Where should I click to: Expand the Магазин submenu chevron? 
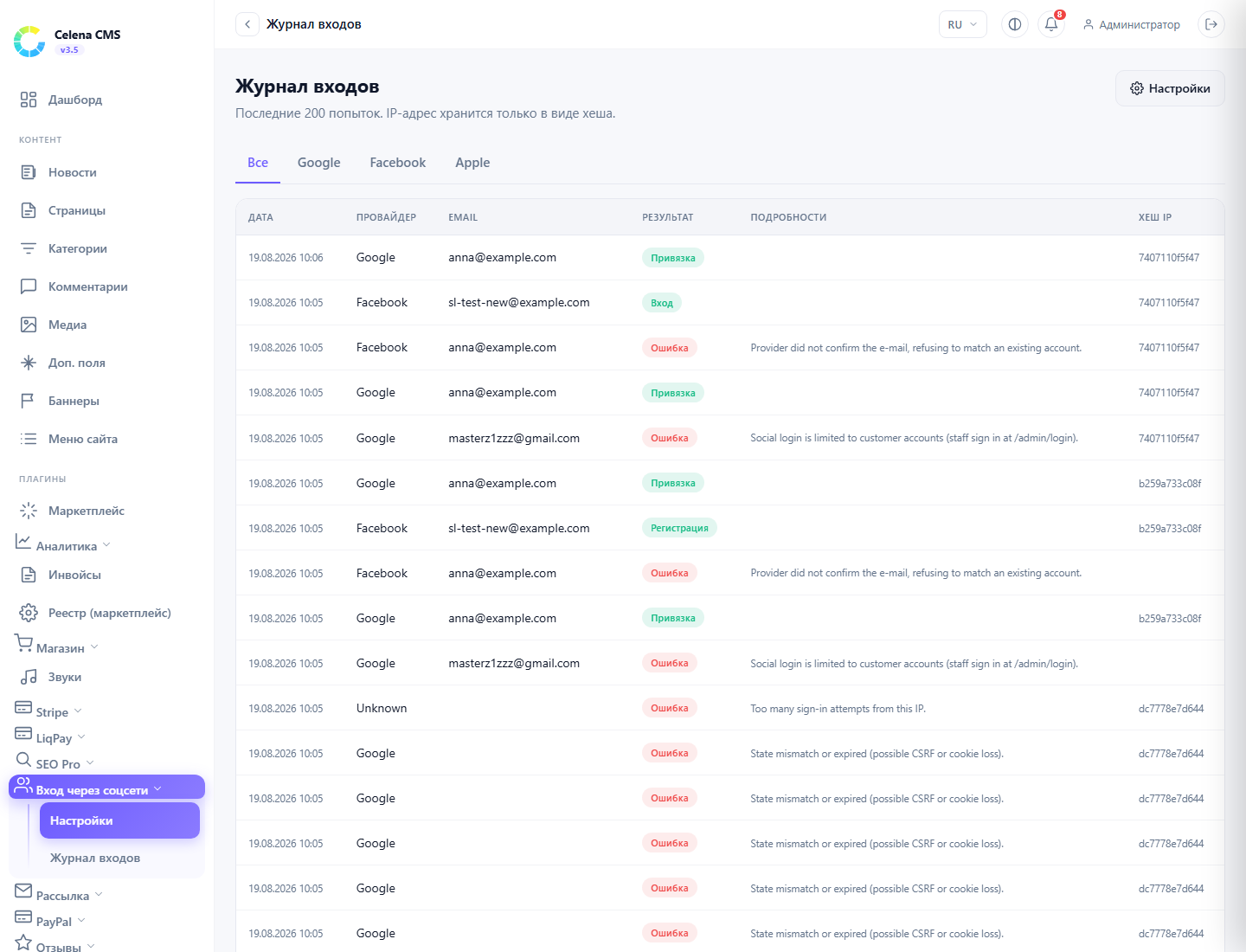pyautogui.click(x=94, y=647)
